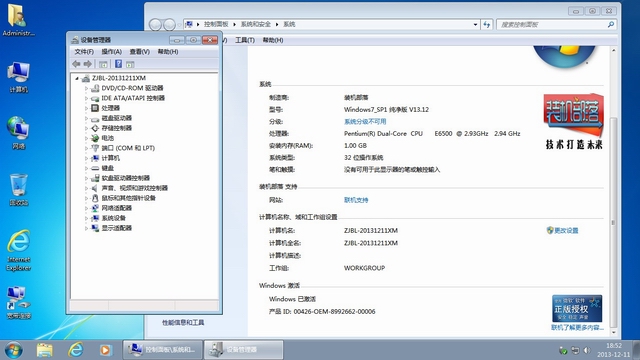640x360 pixels.
Task: Open the Device Manager properties toolbar icon
Action: (103, 64)
